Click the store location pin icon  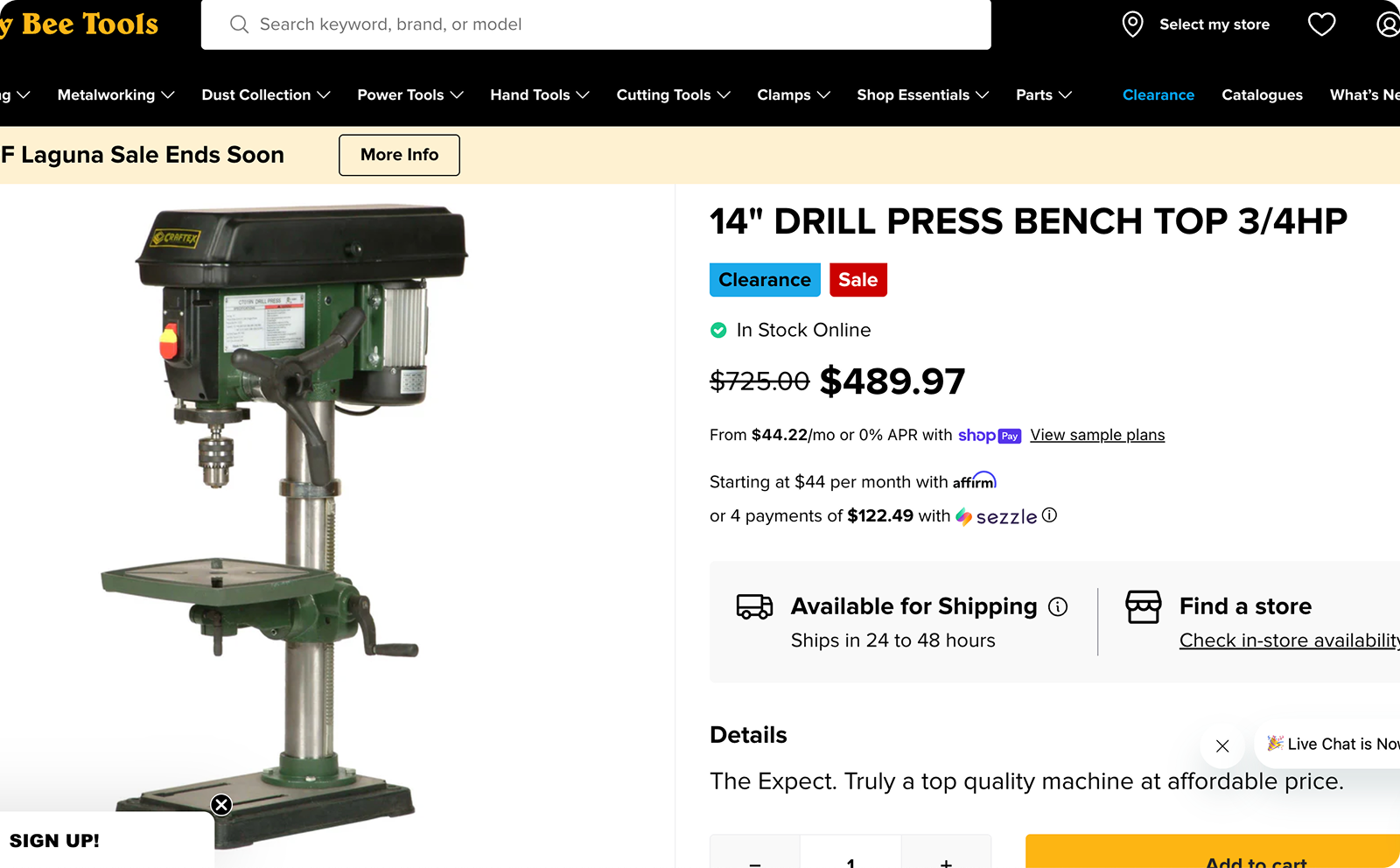pyautogui.click(x=1132, y=24)
